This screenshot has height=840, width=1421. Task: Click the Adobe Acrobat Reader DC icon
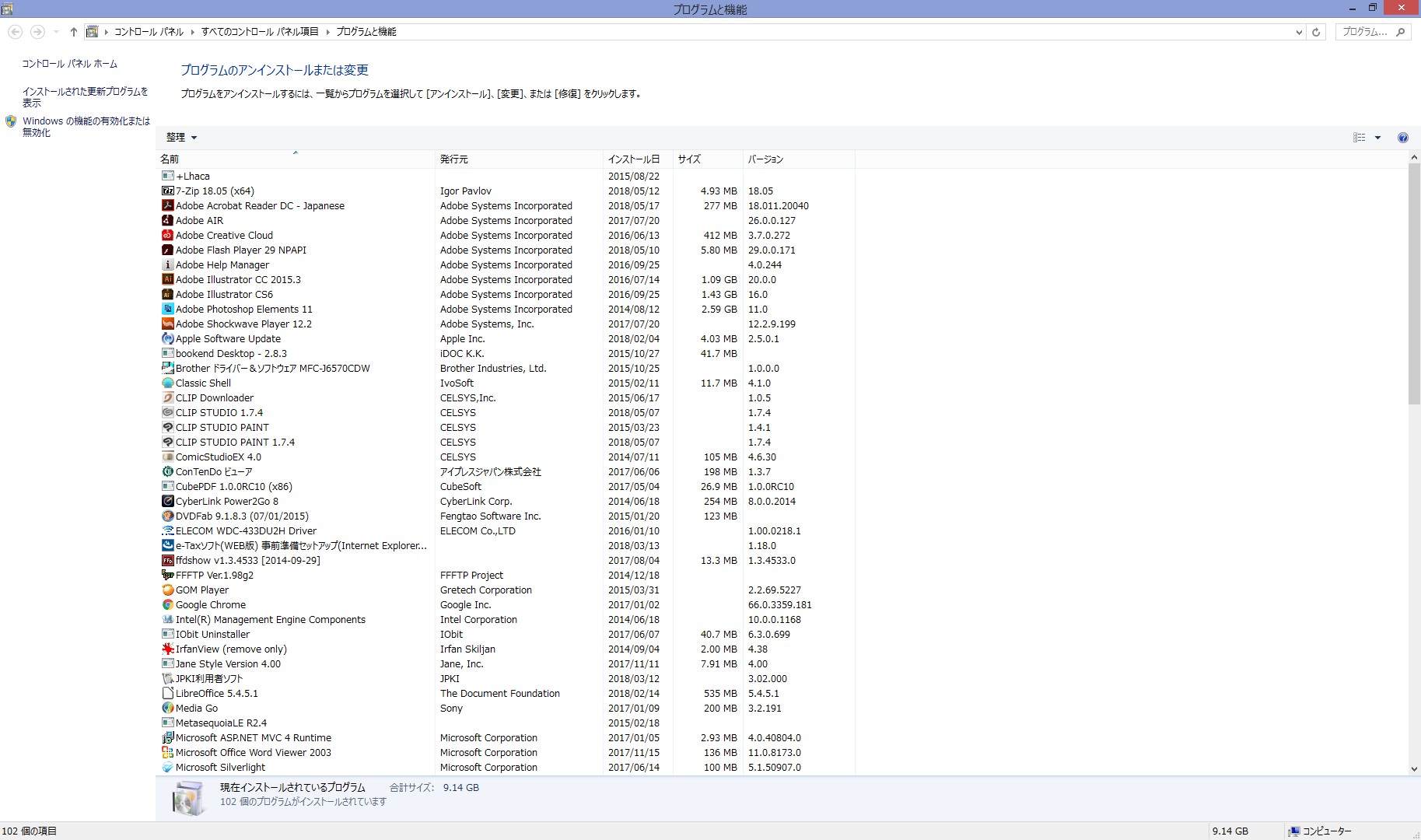[x=167, y=205]
